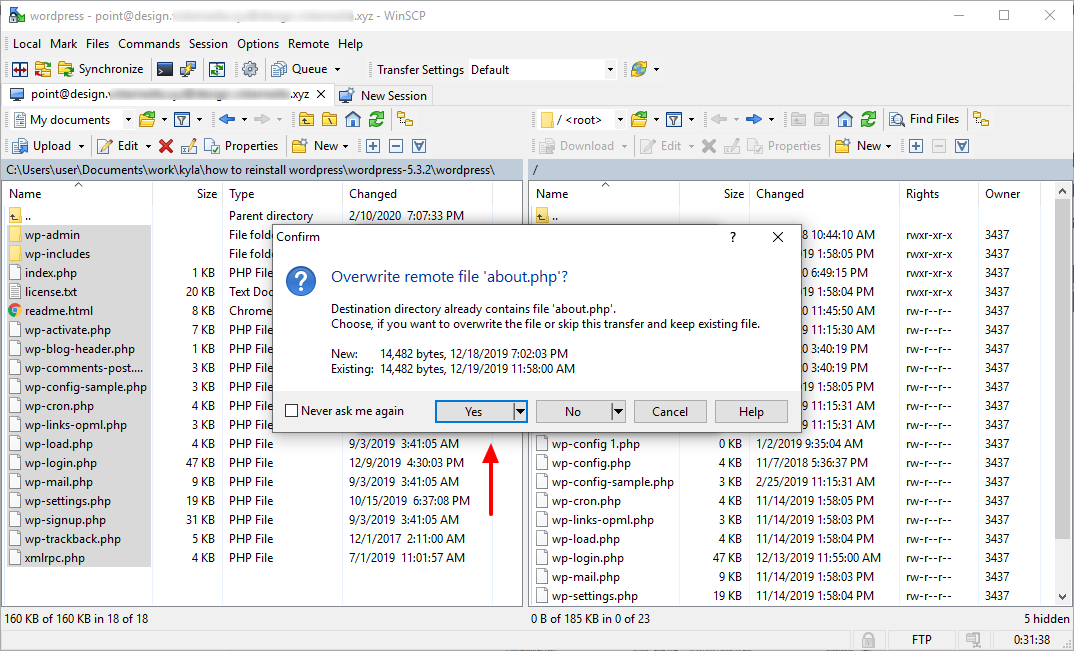Screen dimensions: 1074x651
Task: Refresh the local panel
Action: 376,120
